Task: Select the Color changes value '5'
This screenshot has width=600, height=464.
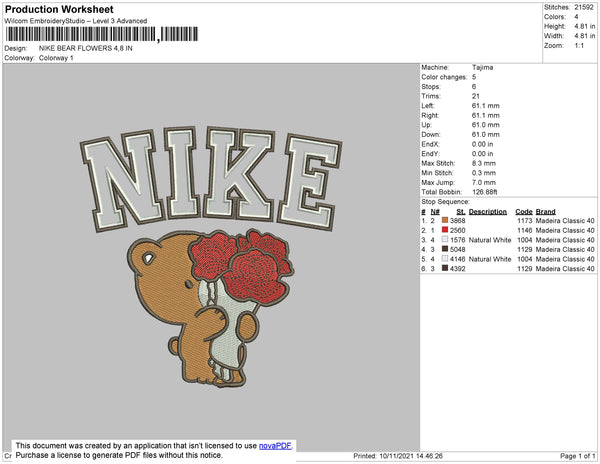Action: click(x=474, y=77)
